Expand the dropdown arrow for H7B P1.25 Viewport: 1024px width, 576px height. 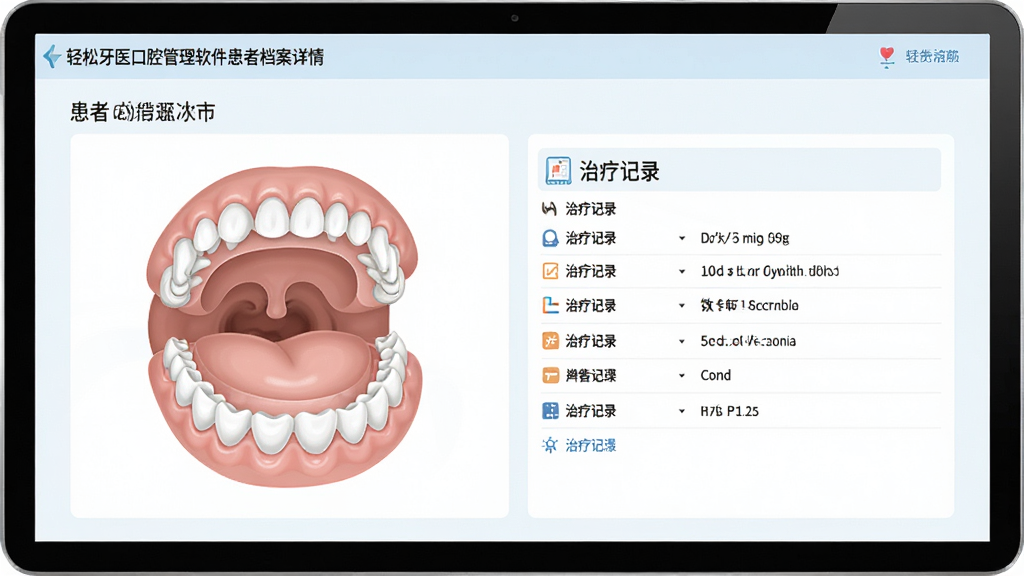[x=682, y=411]
